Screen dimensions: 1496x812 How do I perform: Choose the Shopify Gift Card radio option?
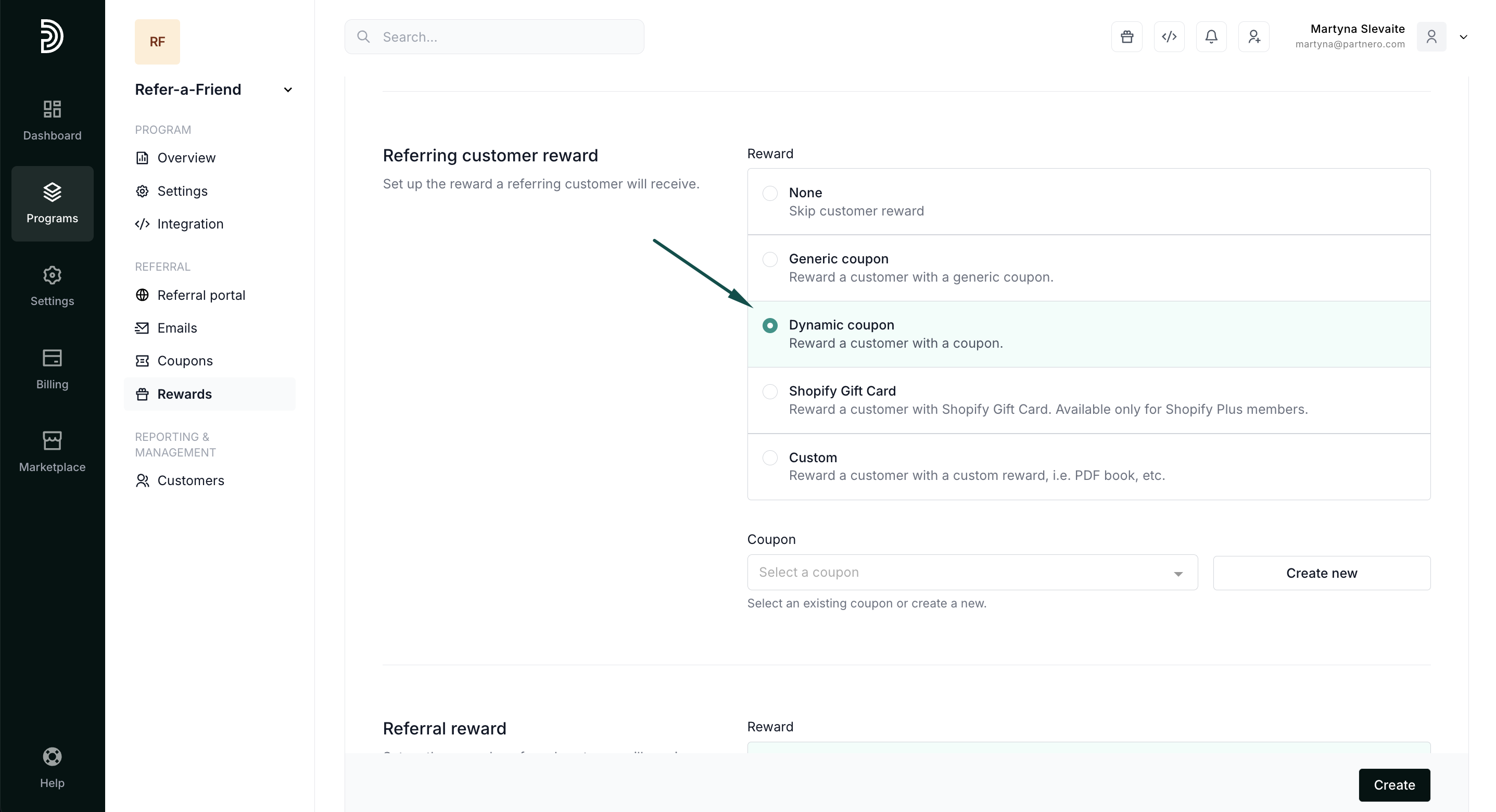[x=769, y=391]
